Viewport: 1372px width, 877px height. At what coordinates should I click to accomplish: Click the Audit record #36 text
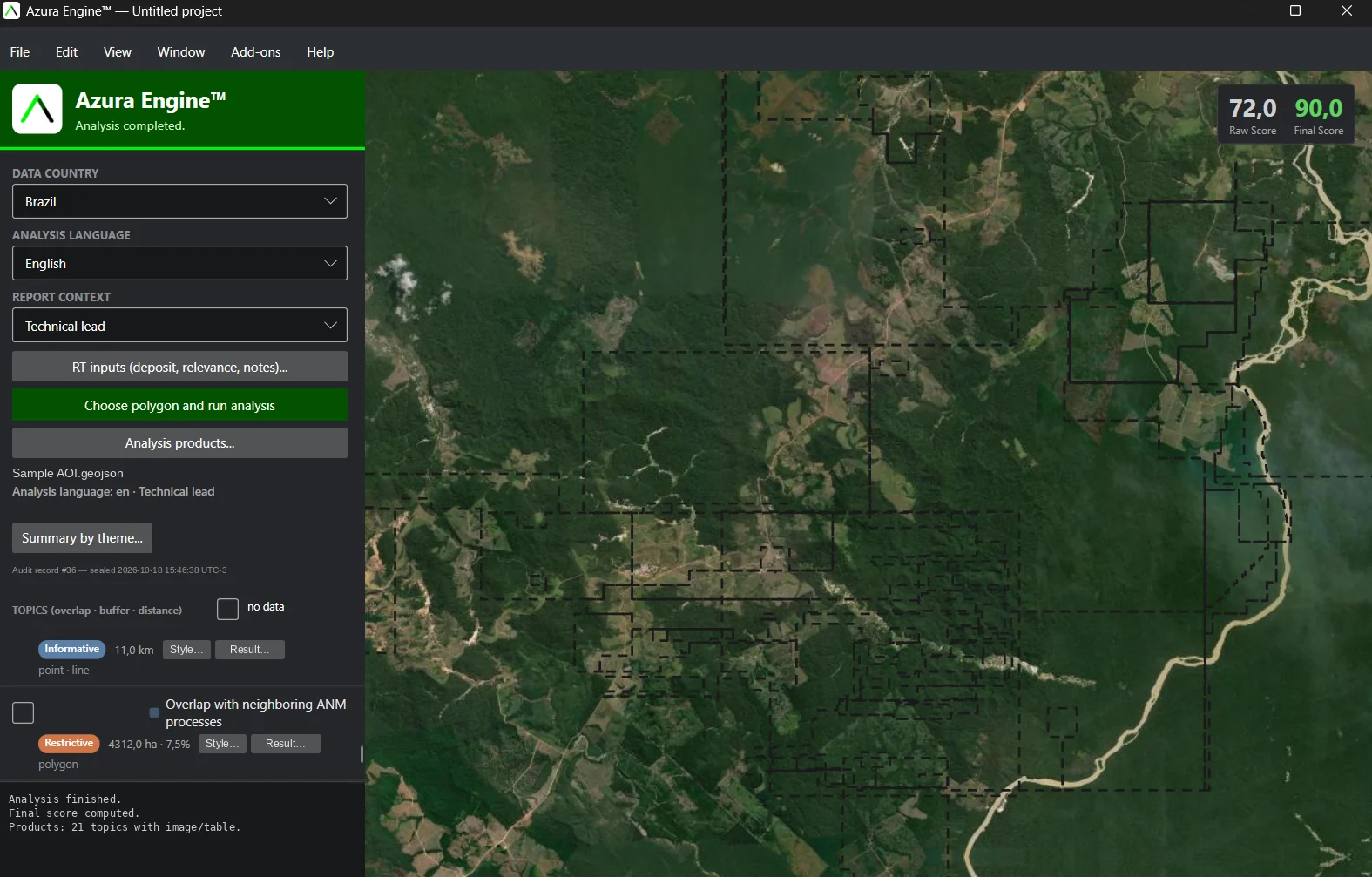119,570
